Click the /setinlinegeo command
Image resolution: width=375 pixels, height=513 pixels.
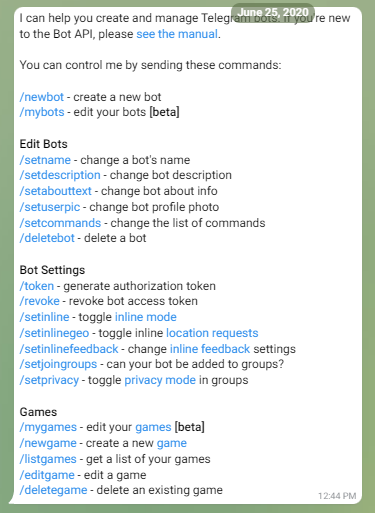(x=54, y=333)
